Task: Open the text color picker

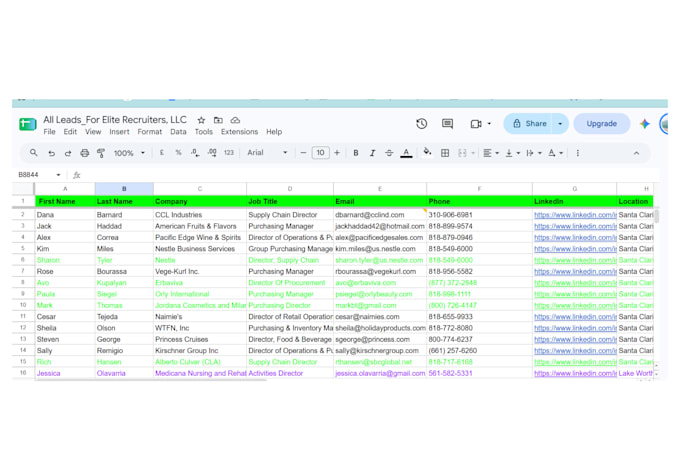Action: tap(406, 153)
